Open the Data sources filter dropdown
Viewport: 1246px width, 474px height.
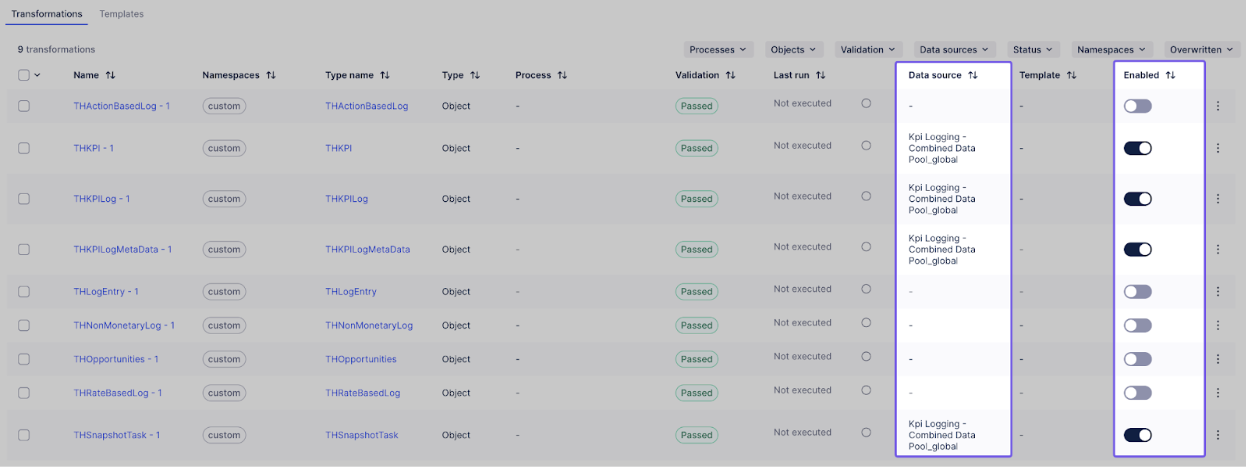955,49
